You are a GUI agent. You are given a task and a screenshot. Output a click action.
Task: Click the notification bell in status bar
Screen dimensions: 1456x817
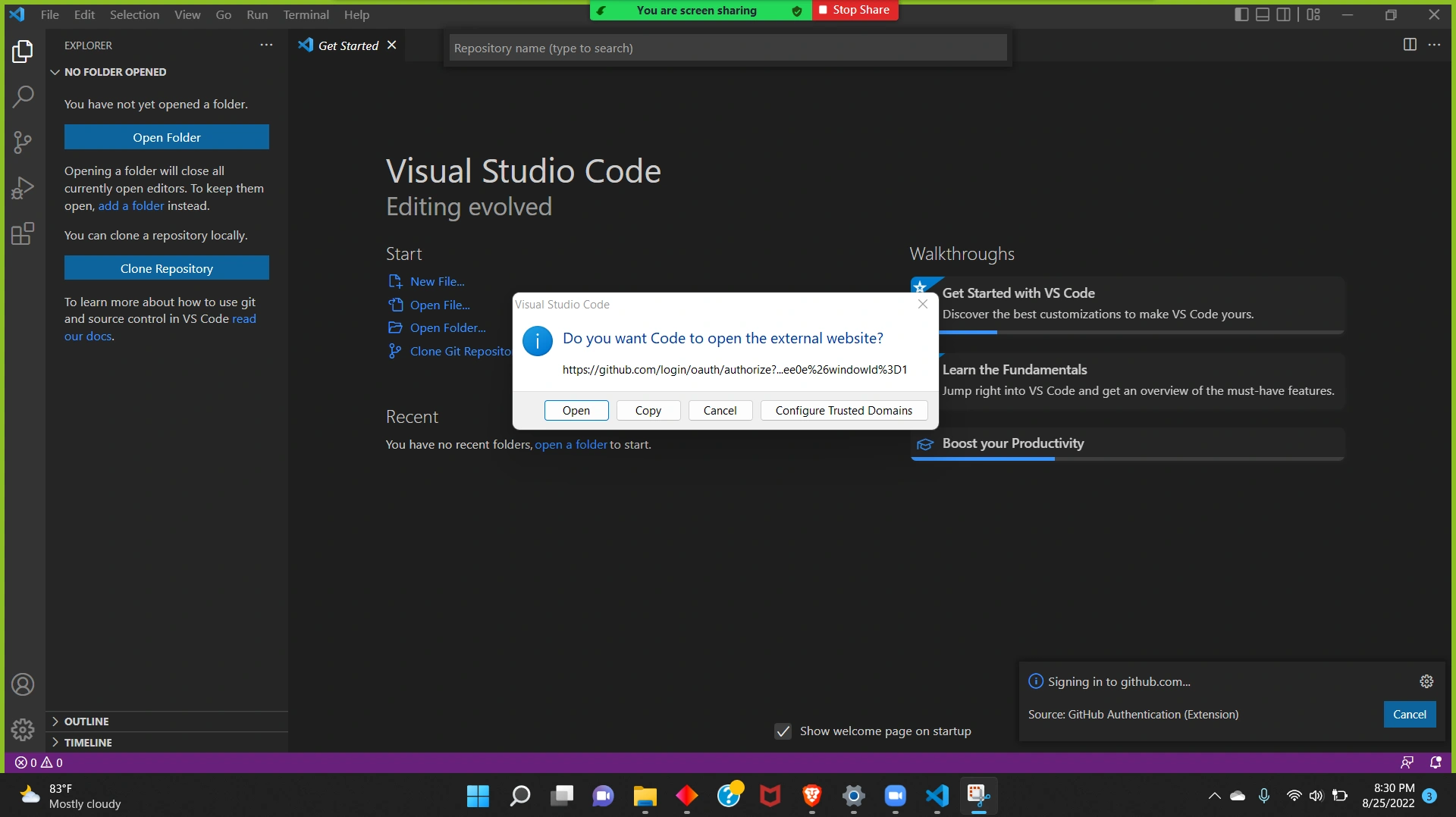click(1435, 762)
